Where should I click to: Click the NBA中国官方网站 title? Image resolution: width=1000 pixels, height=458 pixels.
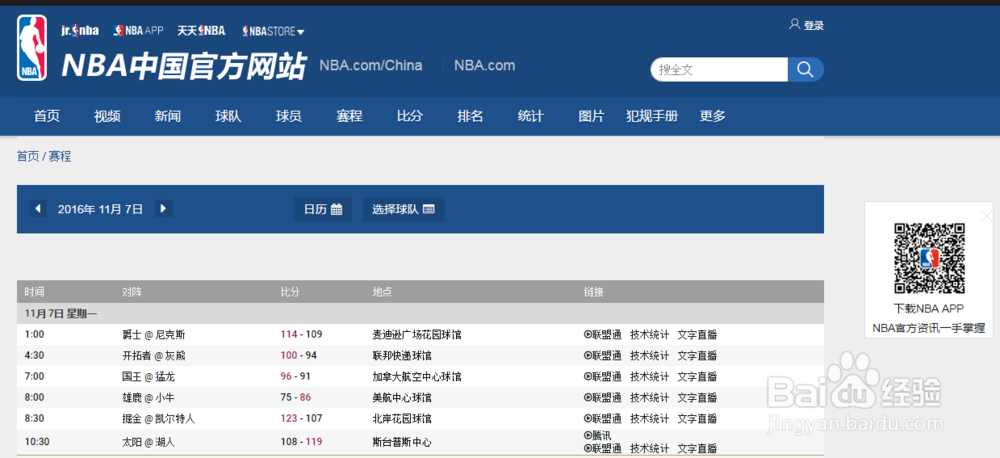point(184,66)
